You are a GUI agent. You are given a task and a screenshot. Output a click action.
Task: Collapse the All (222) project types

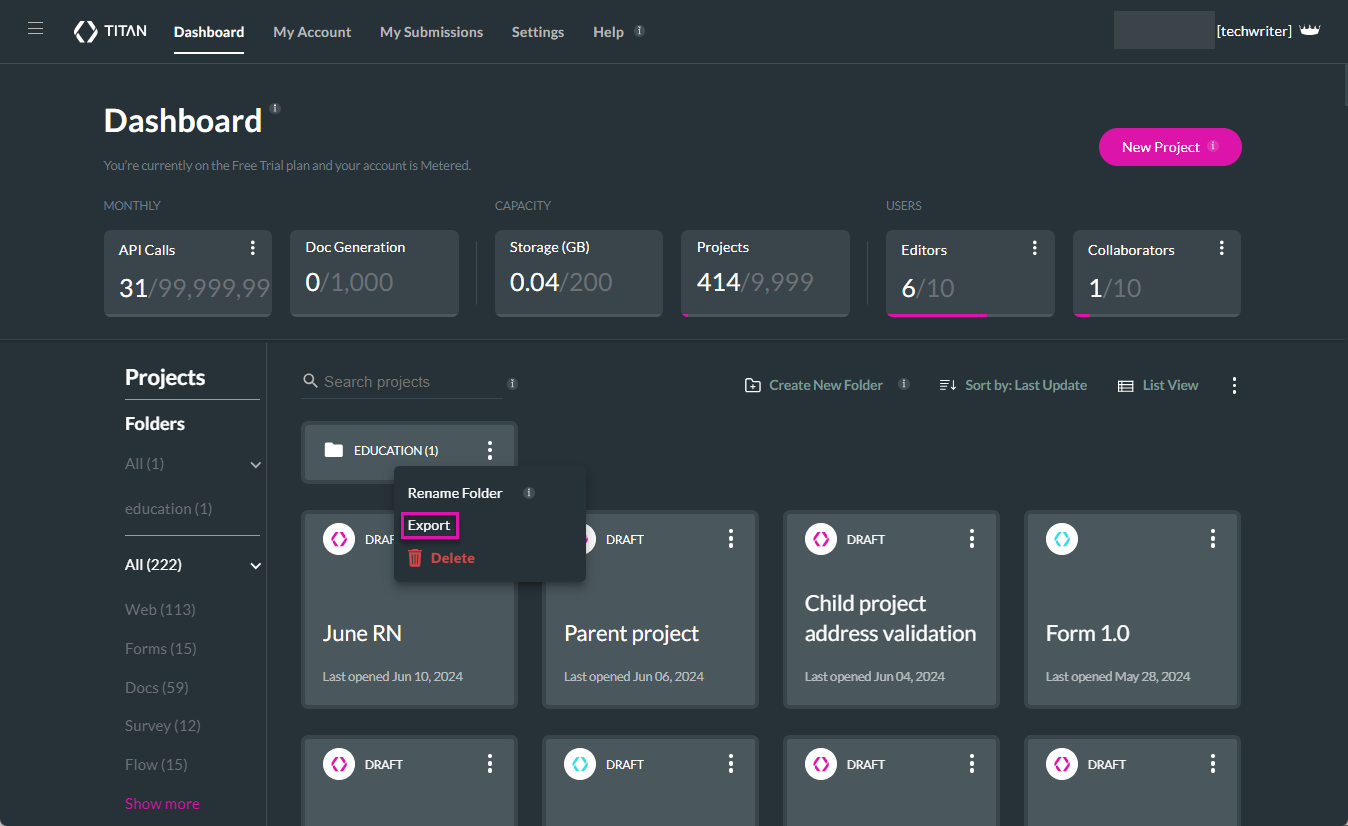[255, 566]
